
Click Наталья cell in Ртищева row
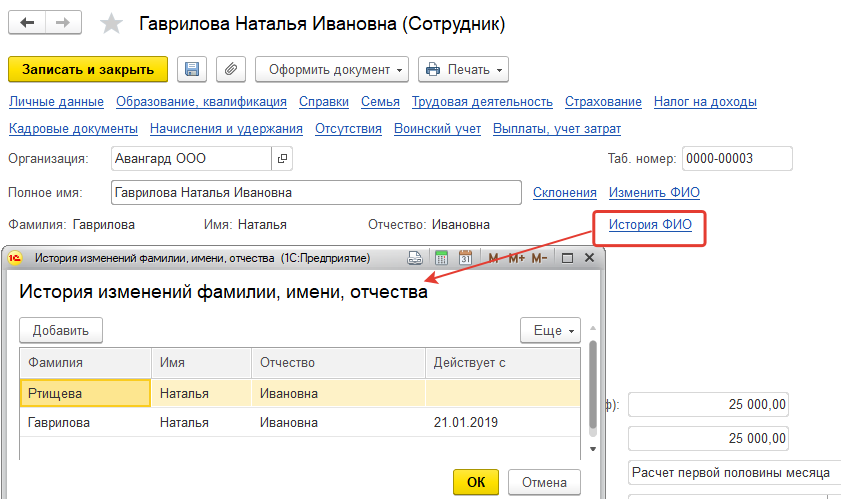(202, 393)
